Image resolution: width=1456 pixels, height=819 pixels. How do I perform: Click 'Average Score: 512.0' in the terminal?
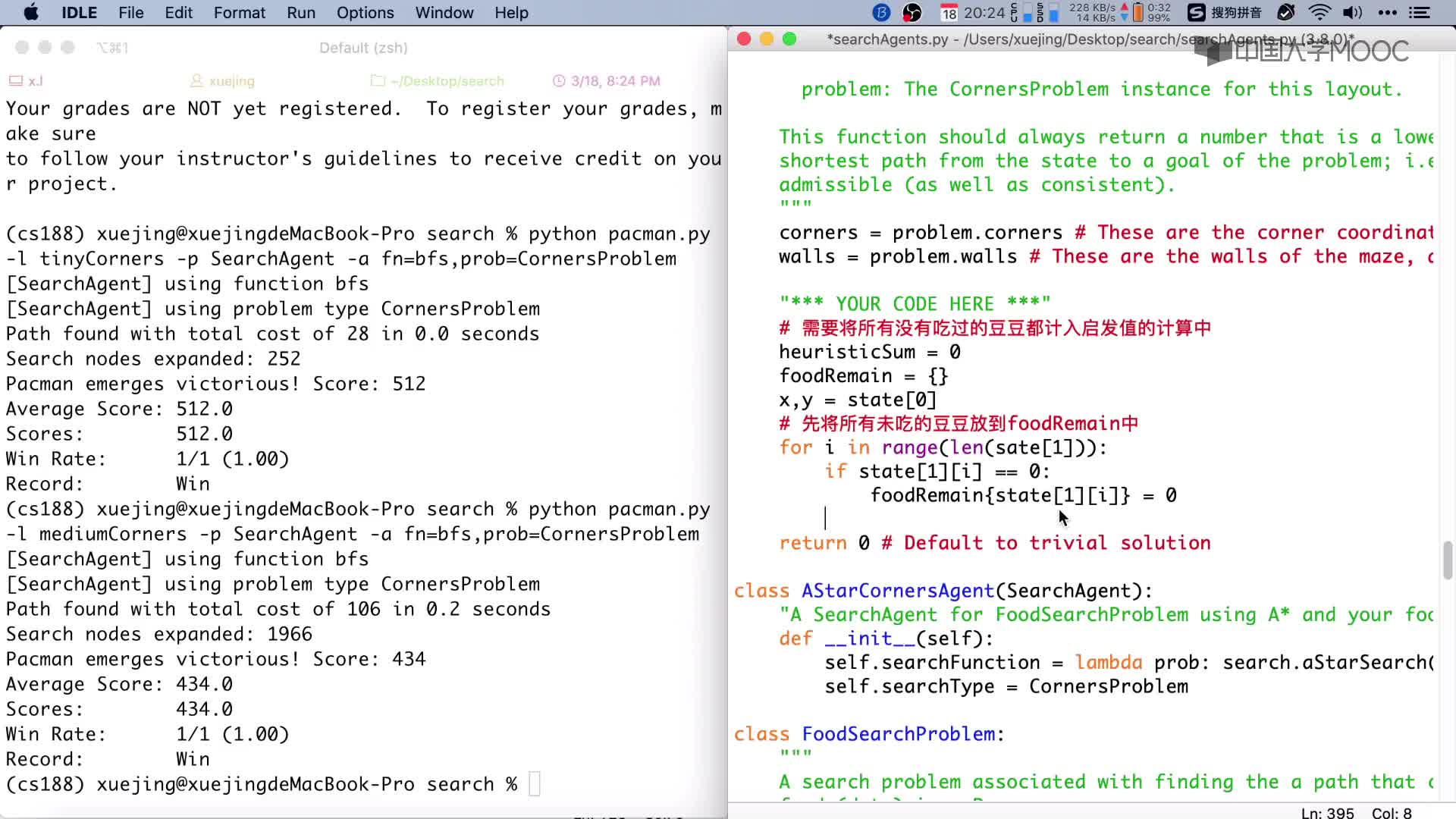(119, 409)
